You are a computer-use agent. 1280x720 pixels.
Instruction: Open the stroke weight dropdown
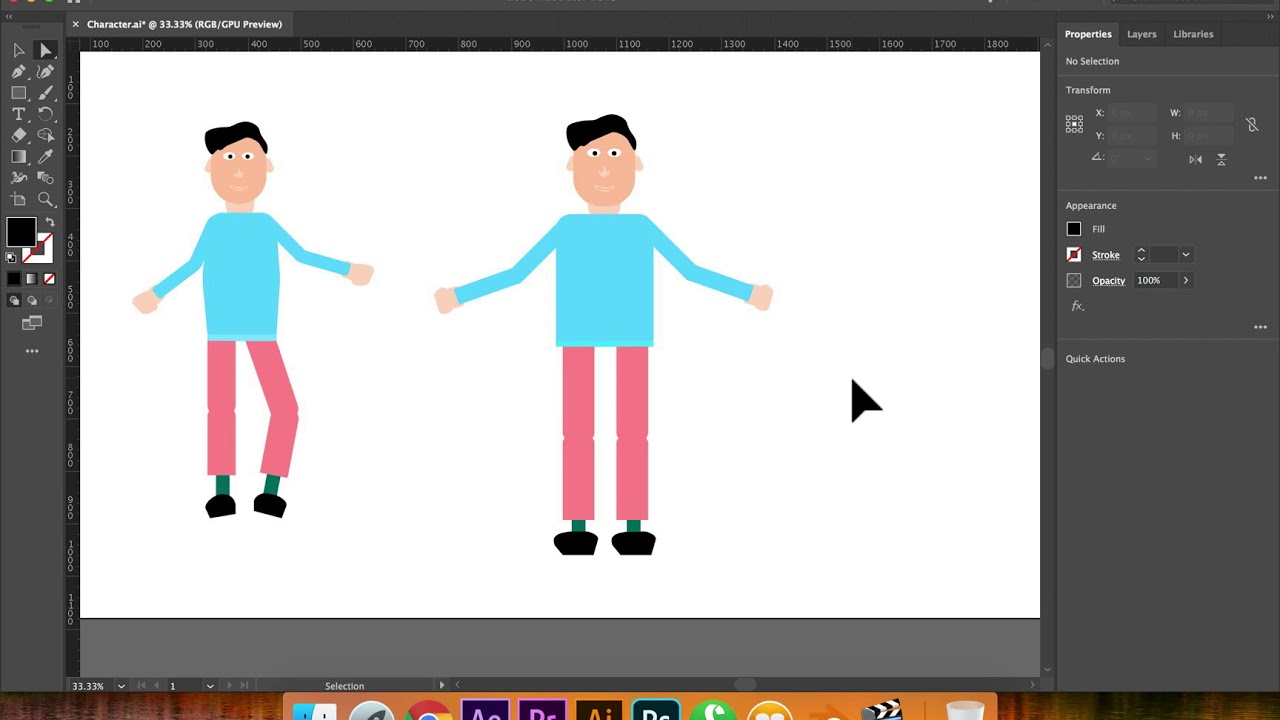pos(1186,255)
